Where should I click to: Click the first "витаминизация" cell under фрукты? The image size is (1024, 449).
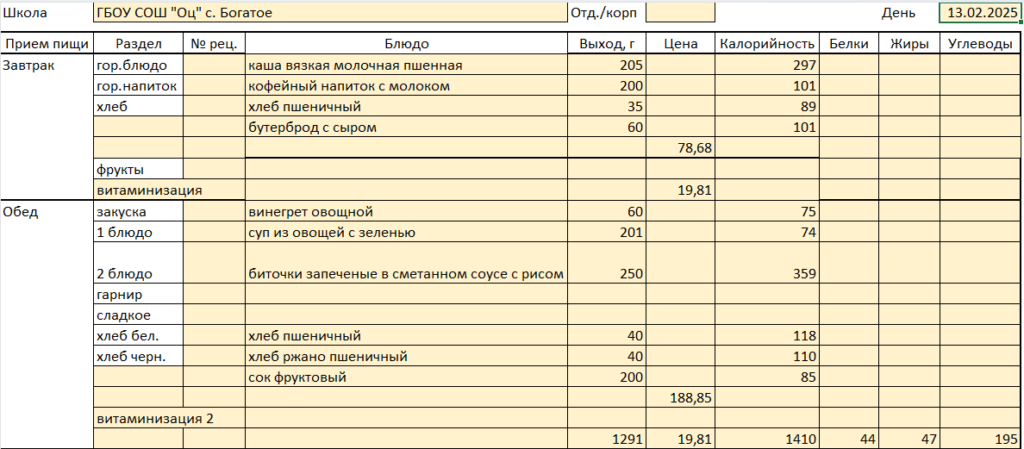coord(169,191)
